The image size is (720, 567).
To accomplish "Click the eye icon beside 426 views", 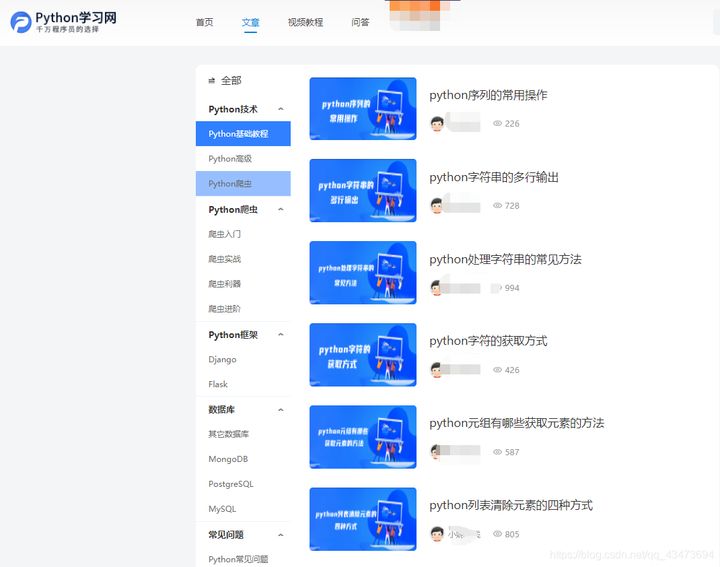I will point(497,370).
